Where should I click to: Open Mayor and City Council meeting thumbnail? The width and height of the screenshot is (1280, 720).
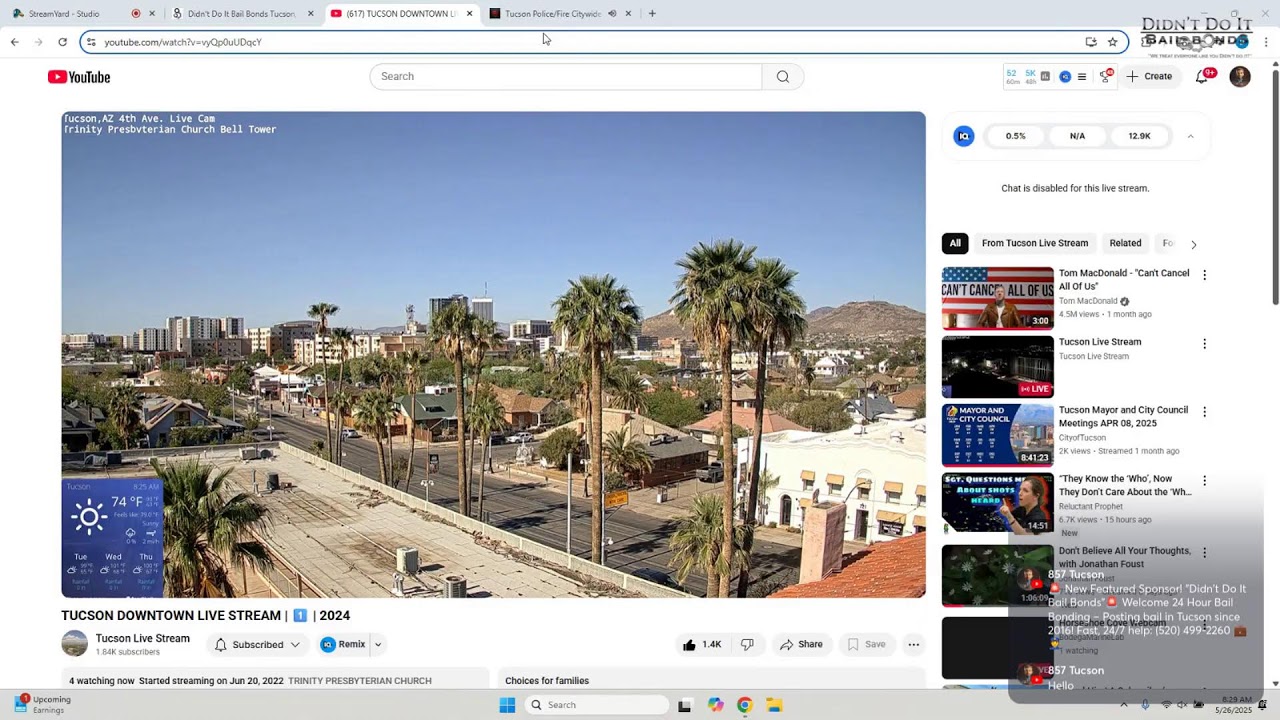coord(998,436)
